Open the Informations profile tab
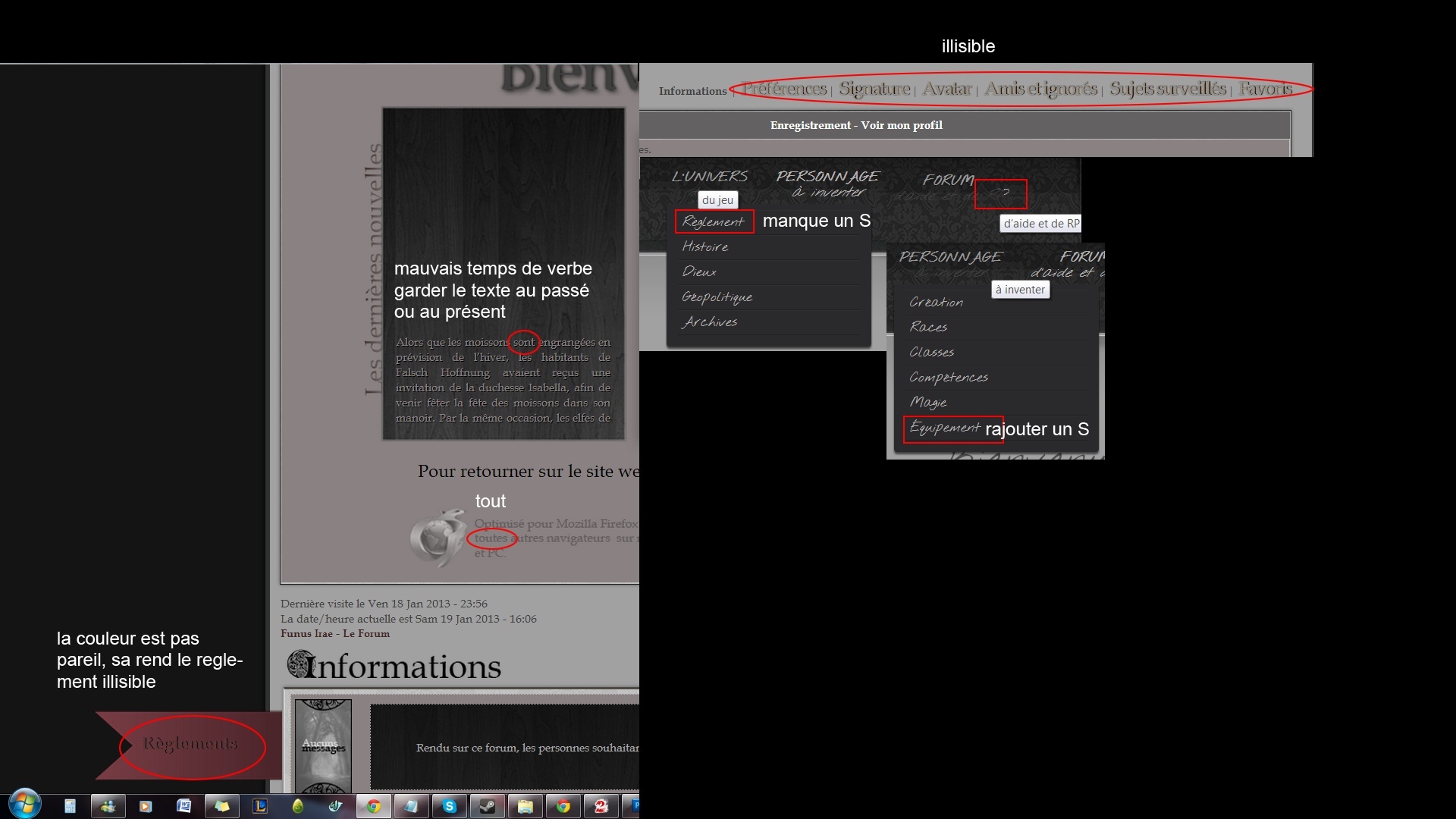1456x819 pixels. click(x=692, y=91)
